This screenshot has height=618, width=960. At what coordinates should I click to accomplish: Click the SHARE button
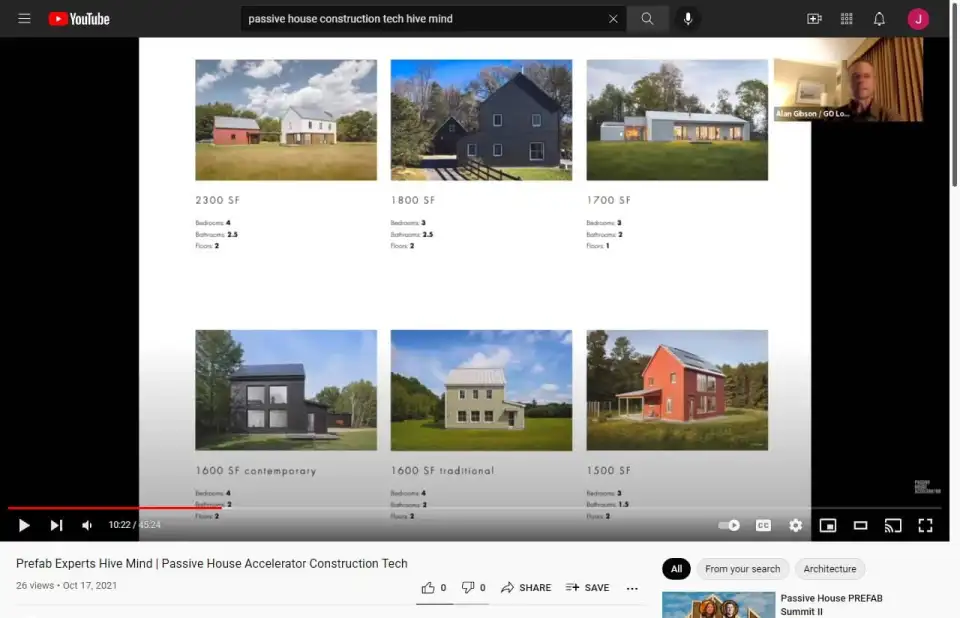[526, 588]
